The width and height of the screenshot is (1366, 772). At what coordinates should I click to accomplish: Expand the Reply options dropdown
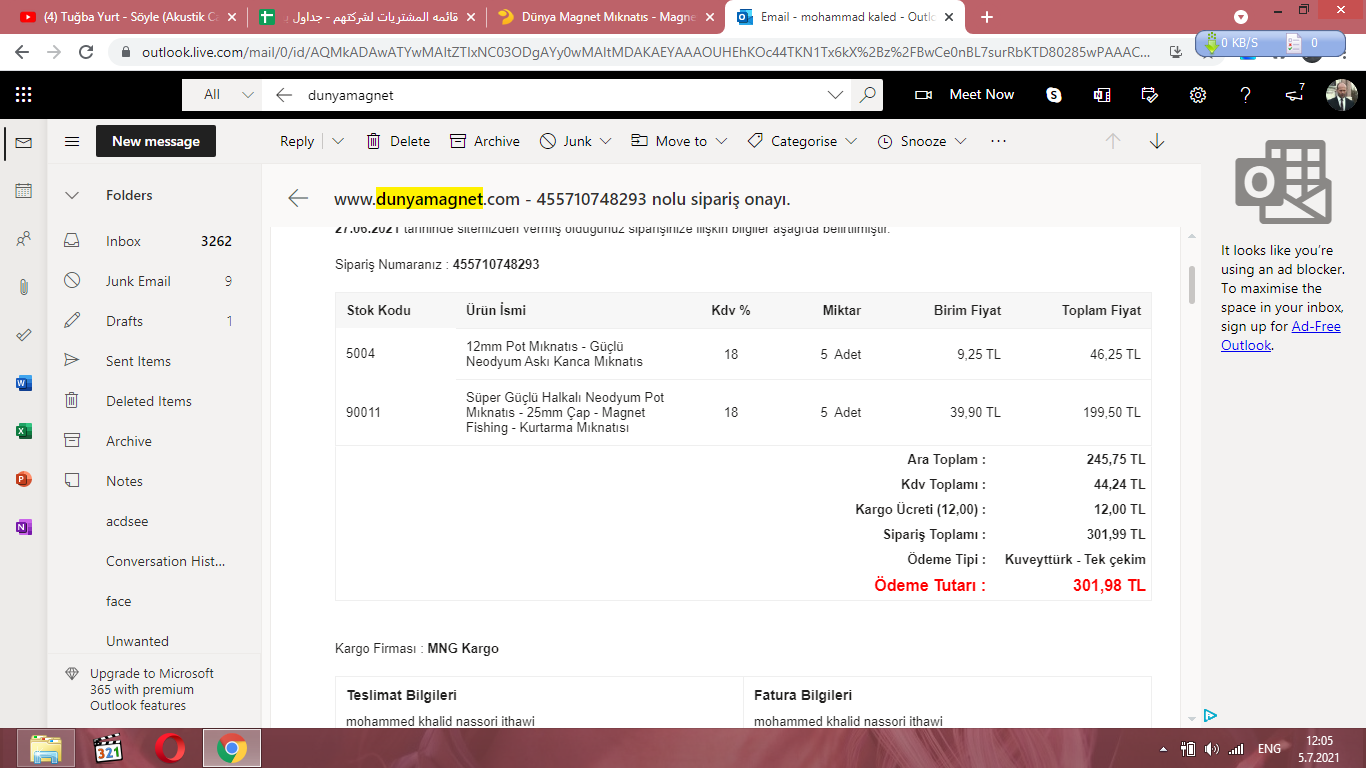[338, 142]
